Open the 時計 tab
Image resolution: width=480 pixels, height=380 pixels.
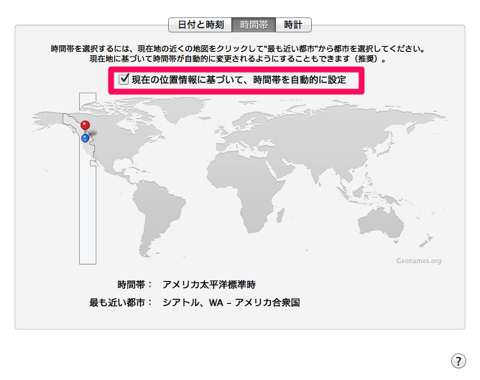[293, 25]
